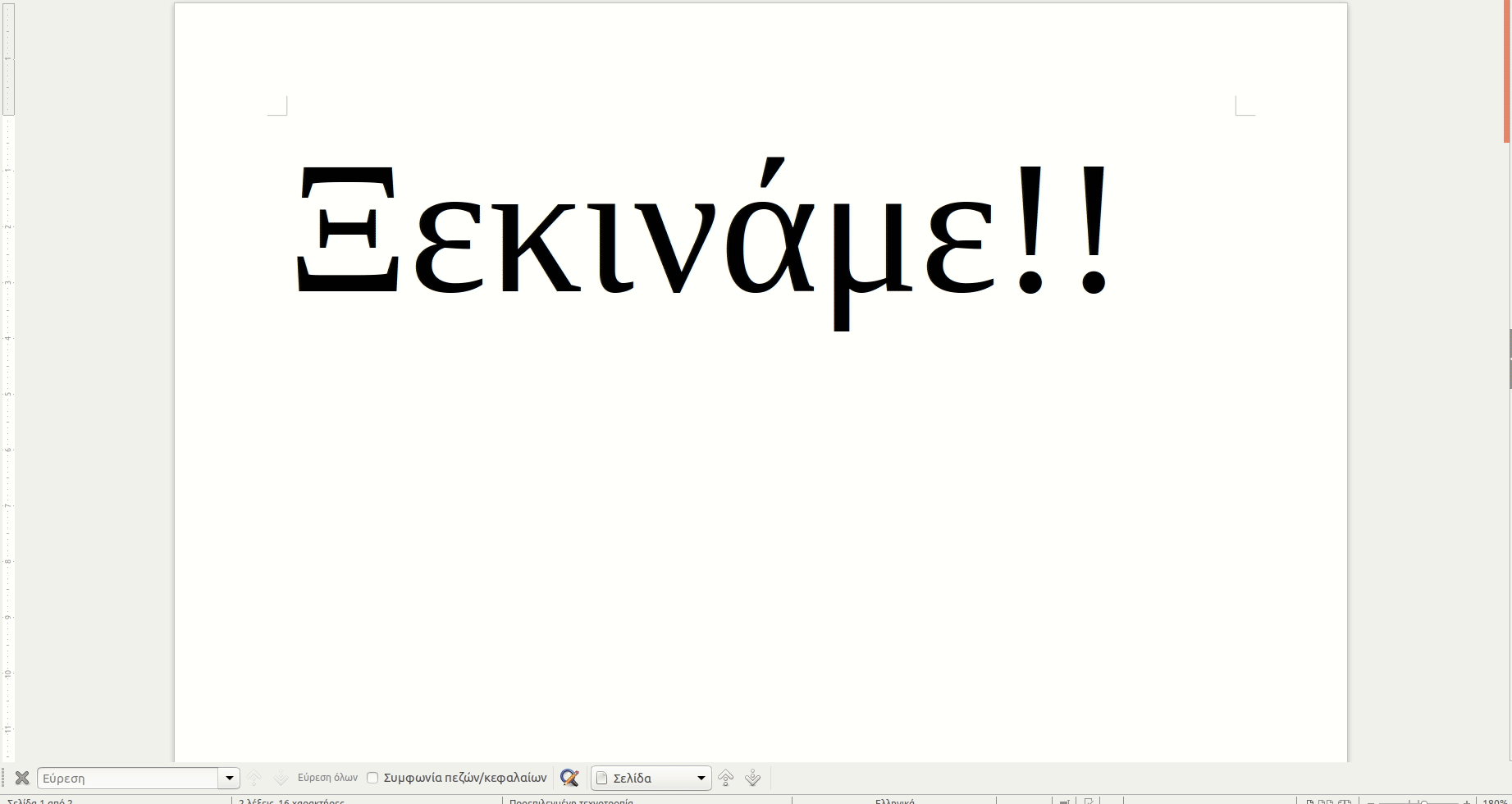The image size is (1512, 804).
Task: Click the orange vertical scrollbar thumb
Action: click(1508, 71)
